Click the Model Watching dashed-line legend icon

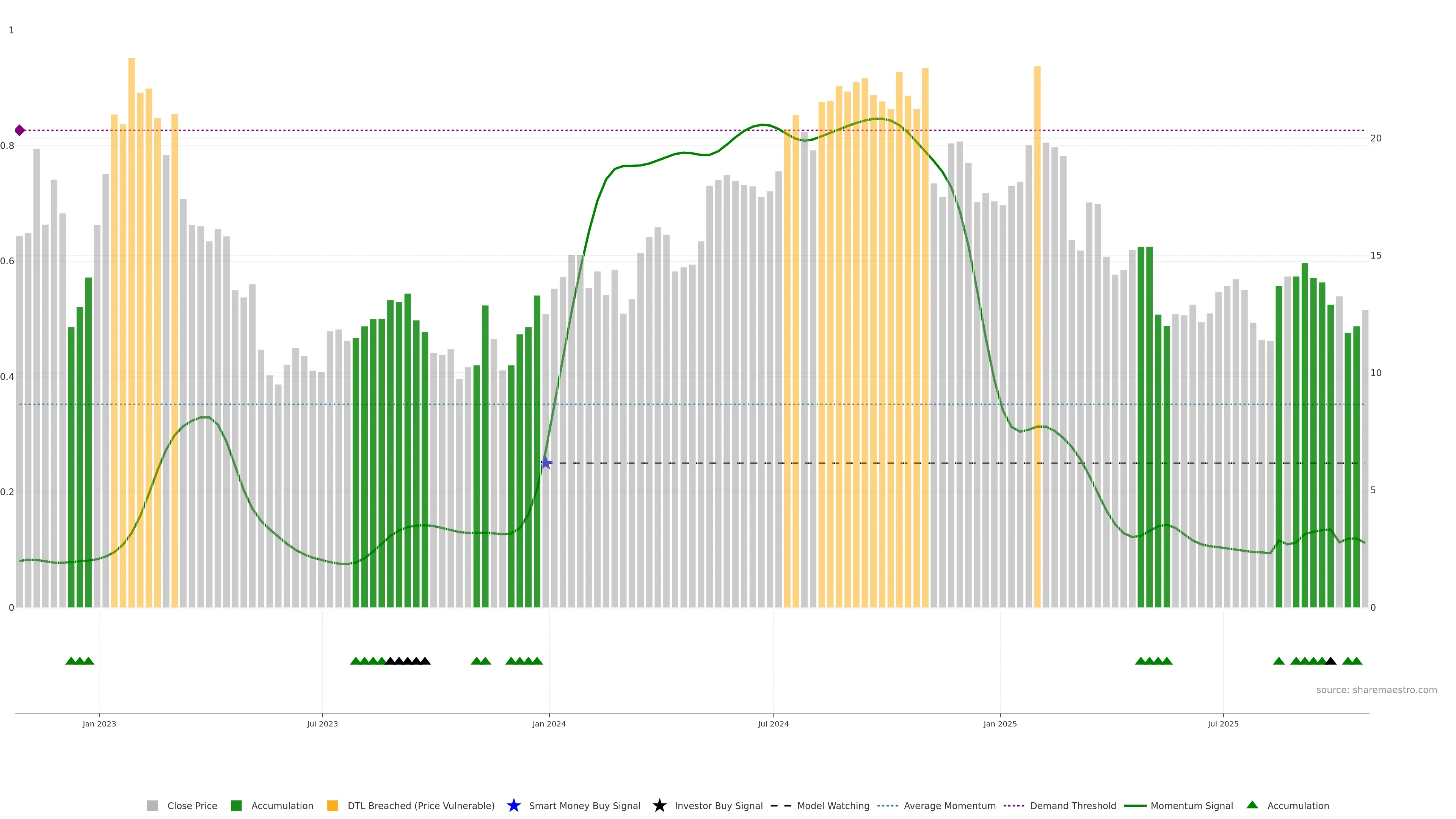coord(781,805)
